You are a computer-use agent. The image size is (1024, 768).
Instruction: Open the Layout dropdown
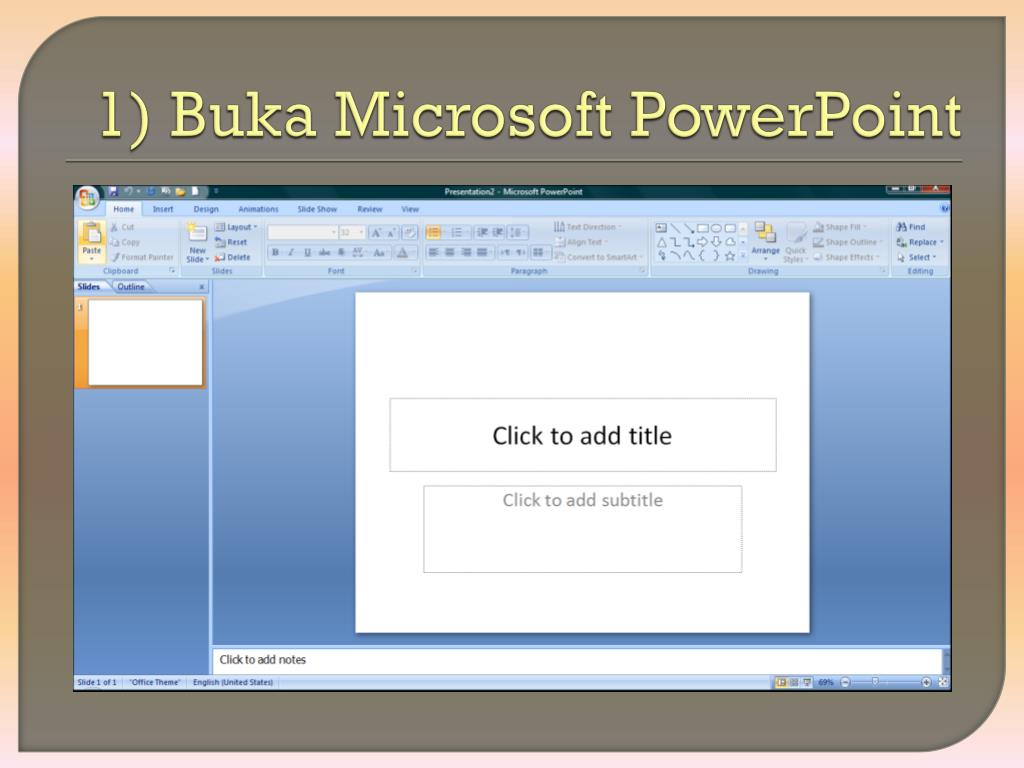[236, 227]
